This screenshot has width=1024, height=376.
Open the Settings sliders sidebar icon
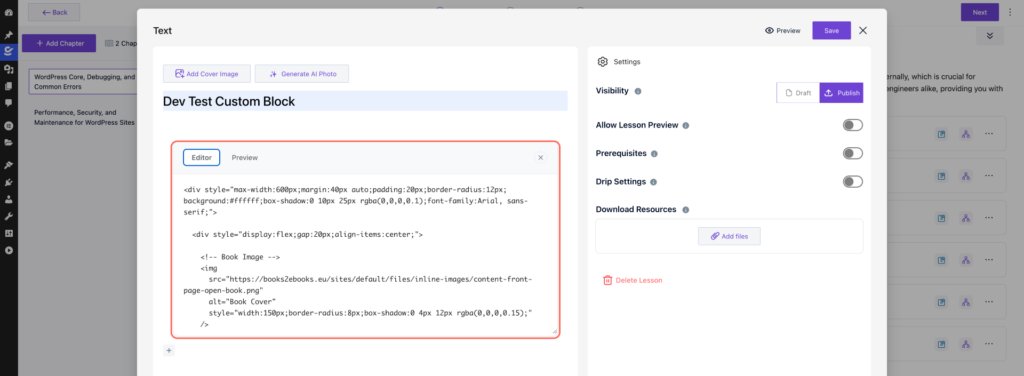(8, 233)
